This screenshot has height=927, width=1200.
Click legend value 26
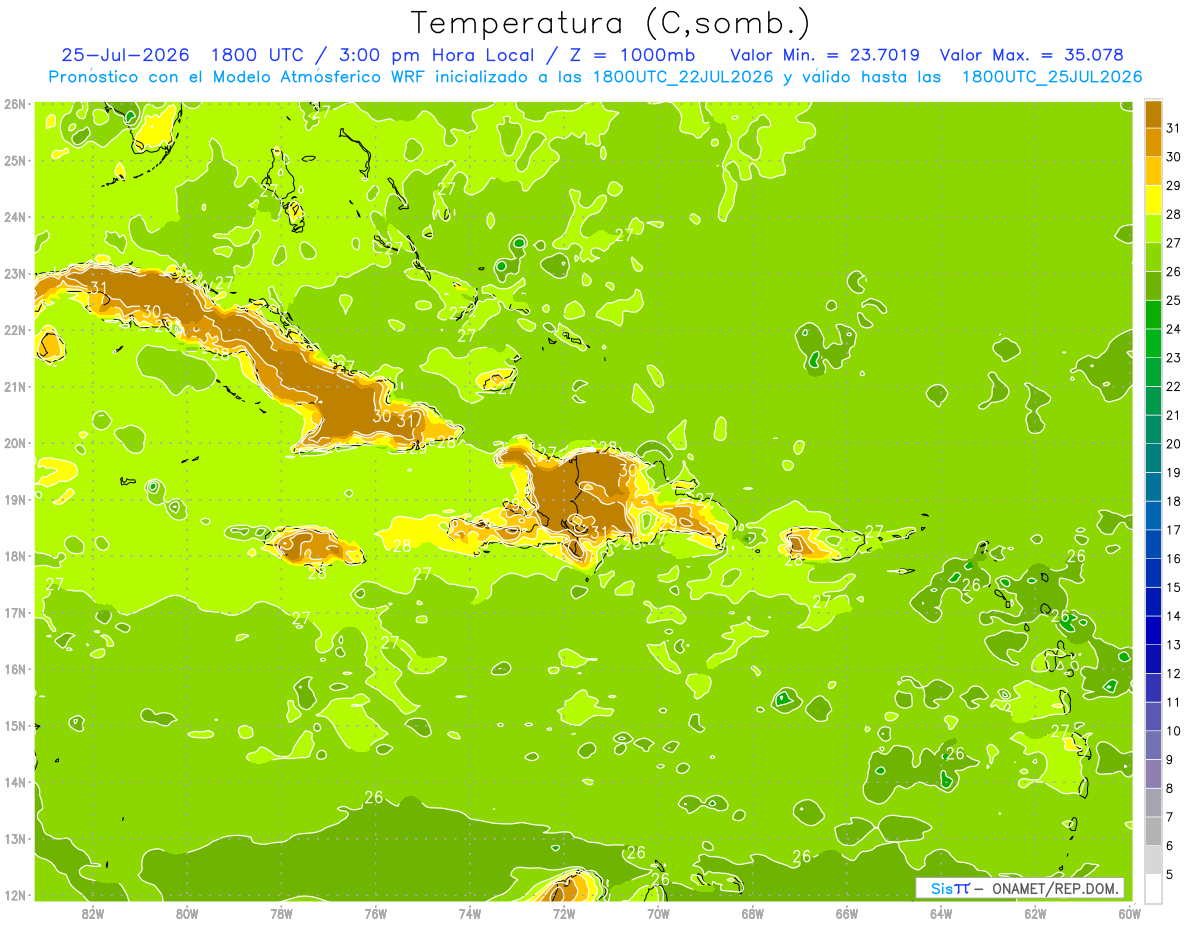point(1174,271)
